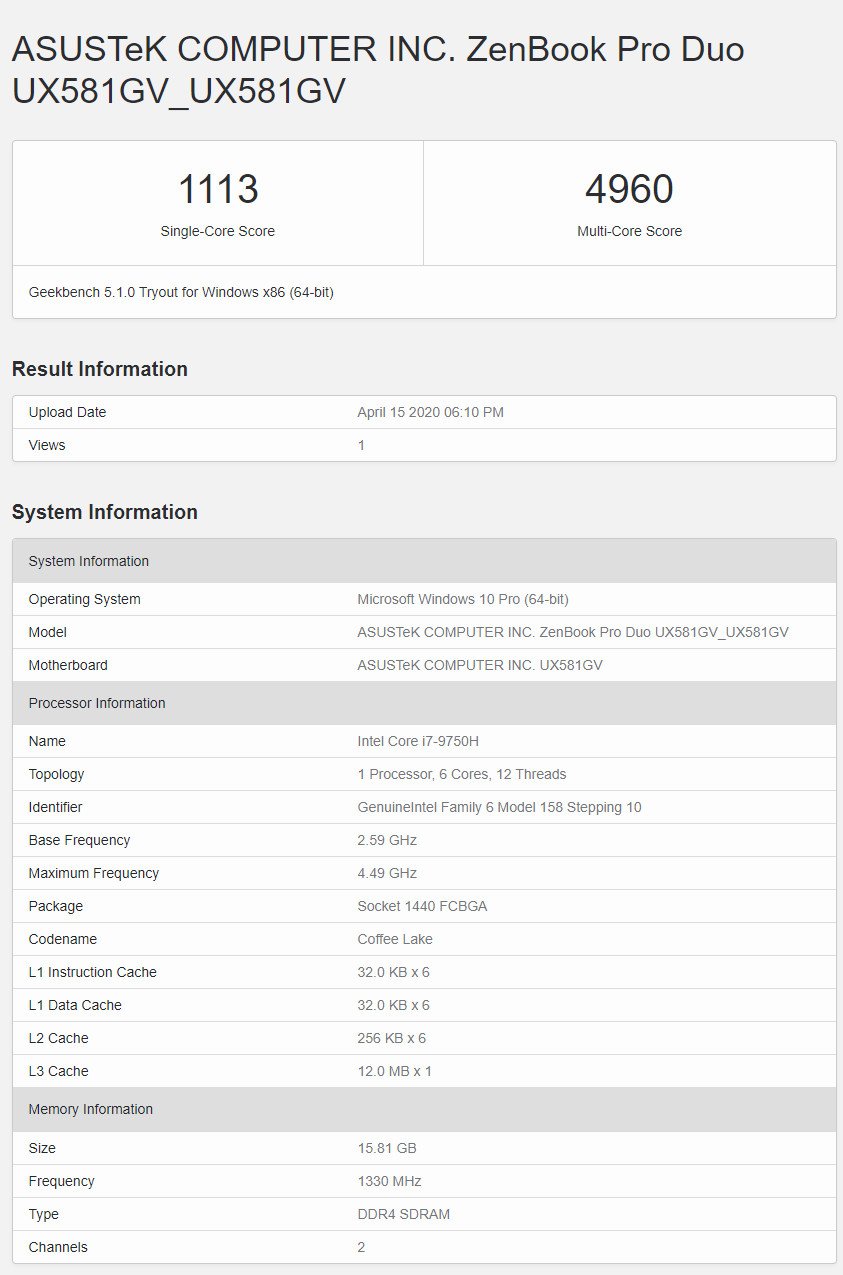This screenshot has height=1275, width=843.
Task: Click the Operating System label
Action: (x=85, y=599)
